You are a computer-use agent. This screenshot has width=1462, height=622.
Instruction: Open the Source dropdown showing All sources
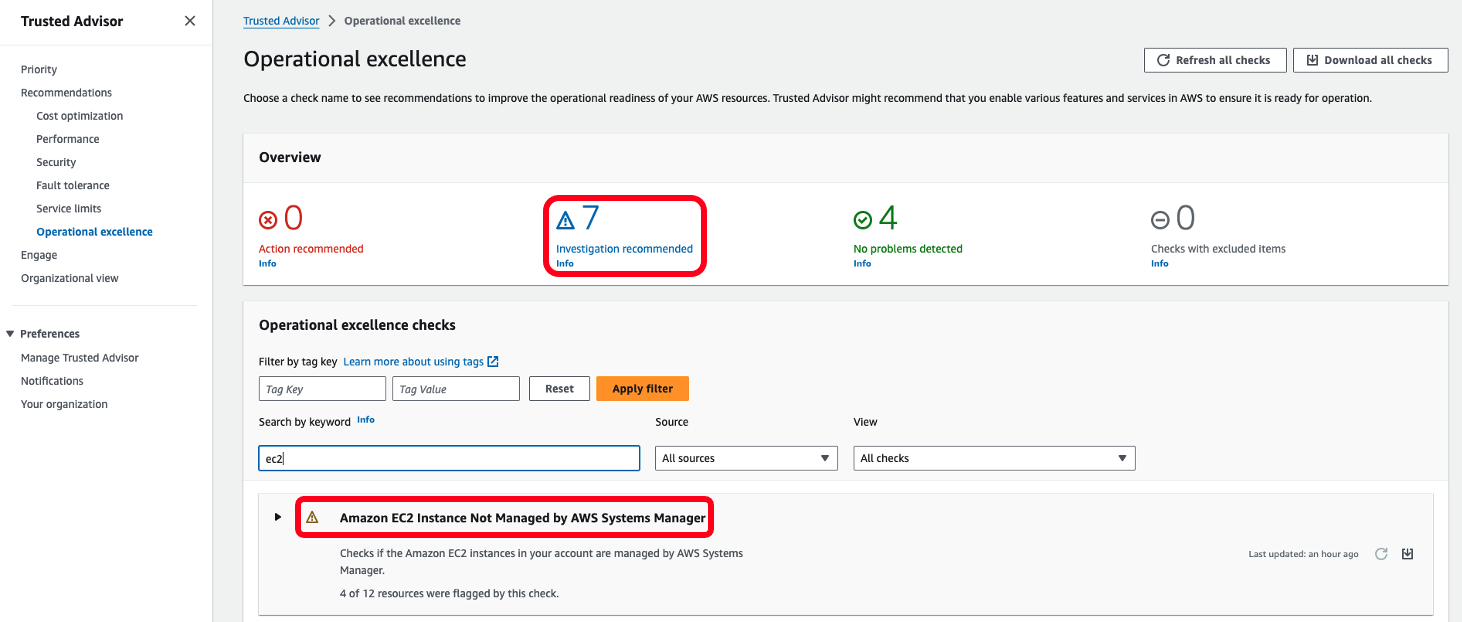coord(746,458)
